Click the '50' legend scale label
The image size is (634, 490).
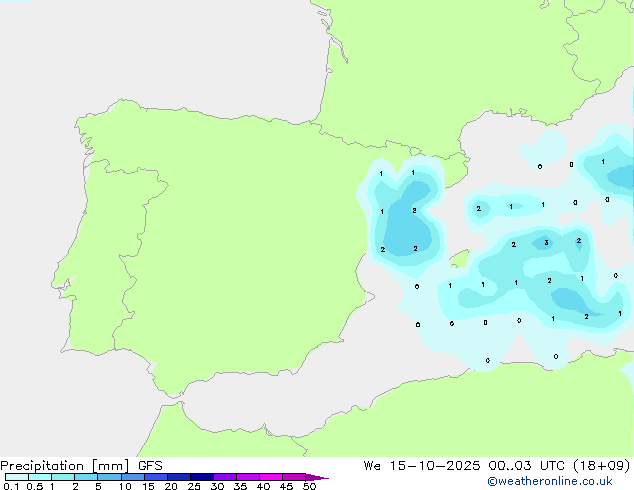(310, 486)
